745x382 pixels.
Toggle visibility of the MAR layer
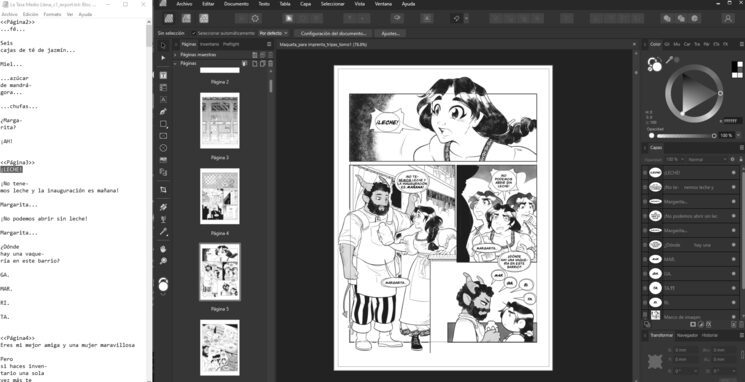[x=734, y=259]
